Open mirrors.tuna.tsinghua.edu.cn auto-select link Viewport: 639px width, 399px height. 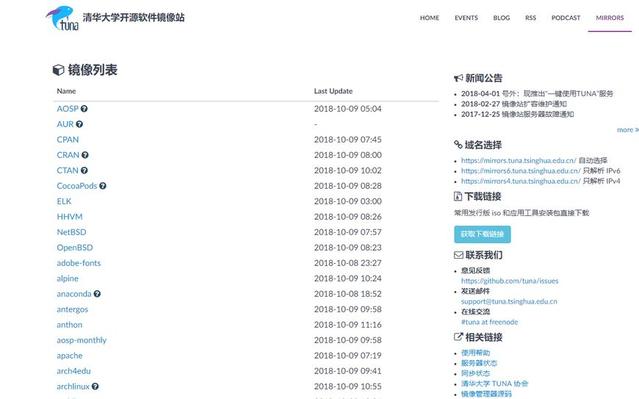(519, 161)
